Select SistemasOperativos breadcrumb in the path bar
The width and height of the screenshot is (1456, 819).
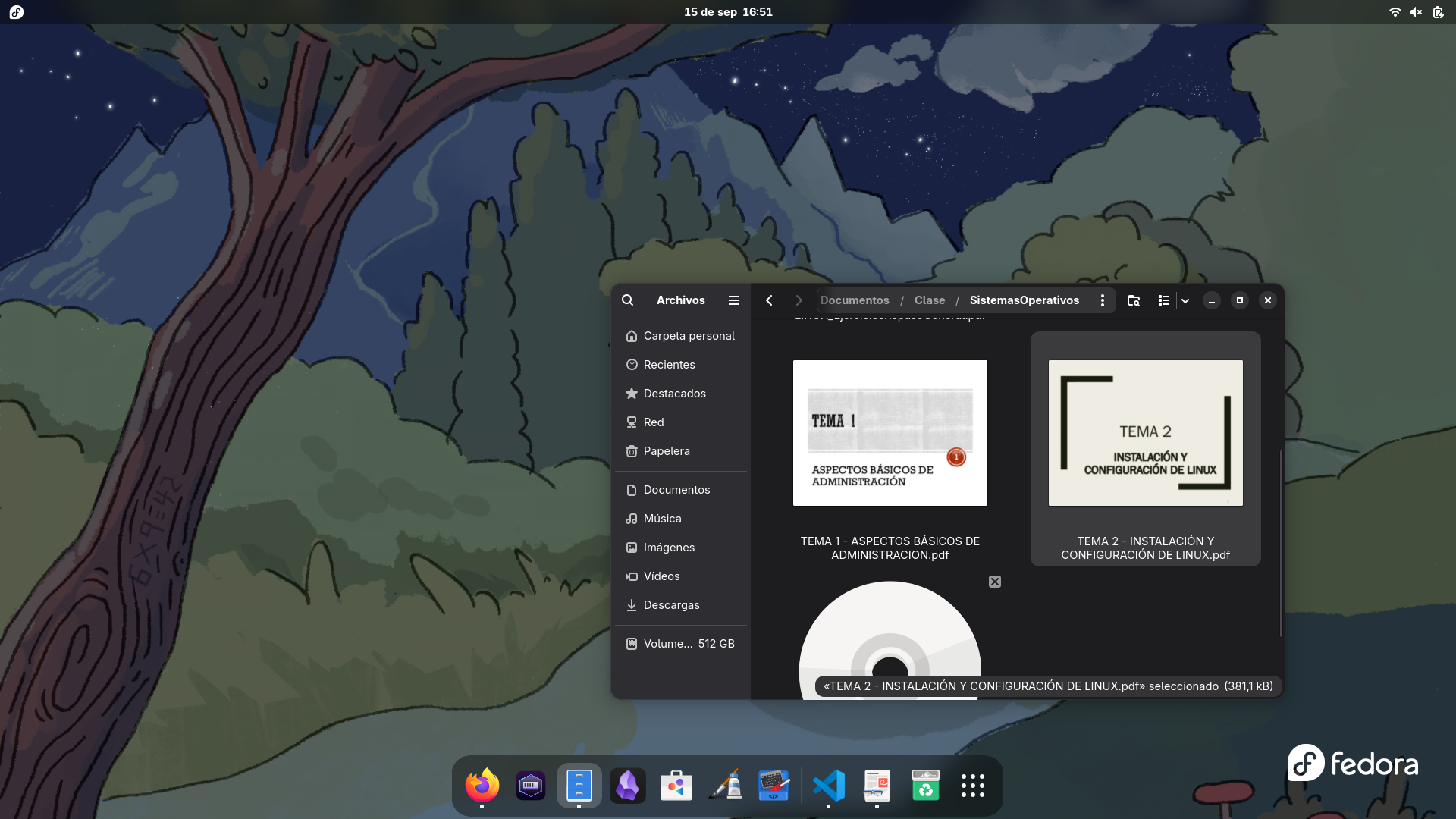(x=1025, y=300)
